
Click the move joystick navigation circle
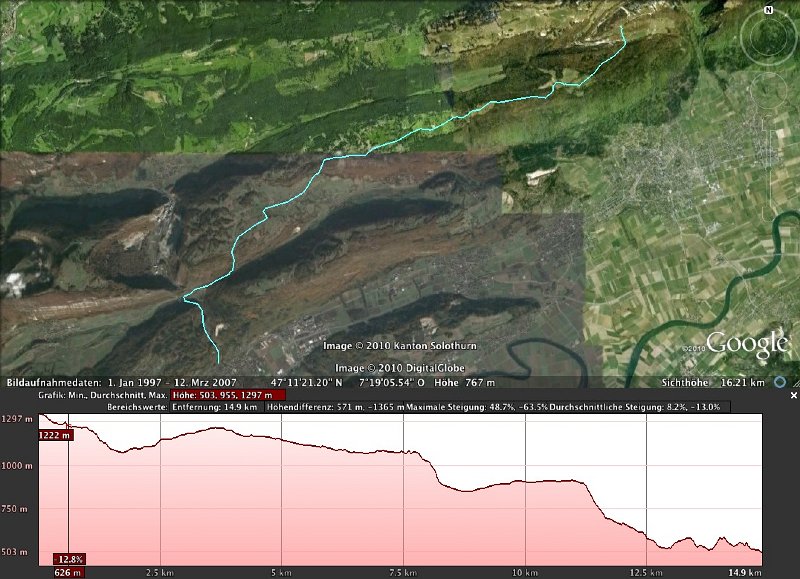(x=768, y=87)
